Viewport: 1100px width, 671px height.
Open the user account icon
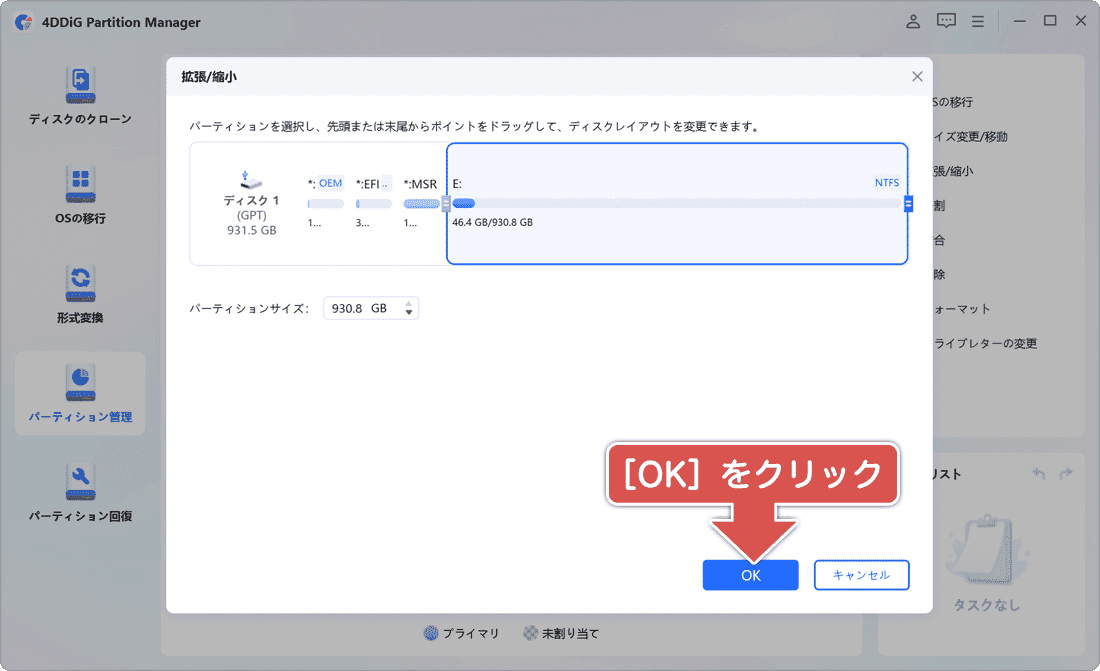click(x=912, y=20)
